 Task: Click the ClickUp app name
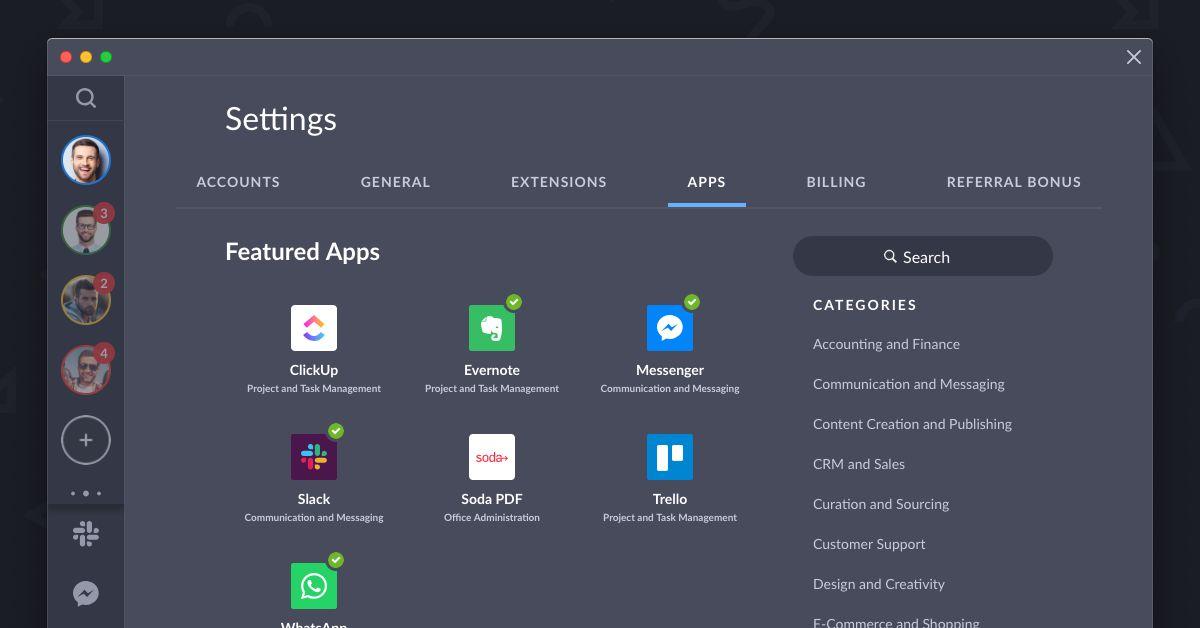pos(314,370)
